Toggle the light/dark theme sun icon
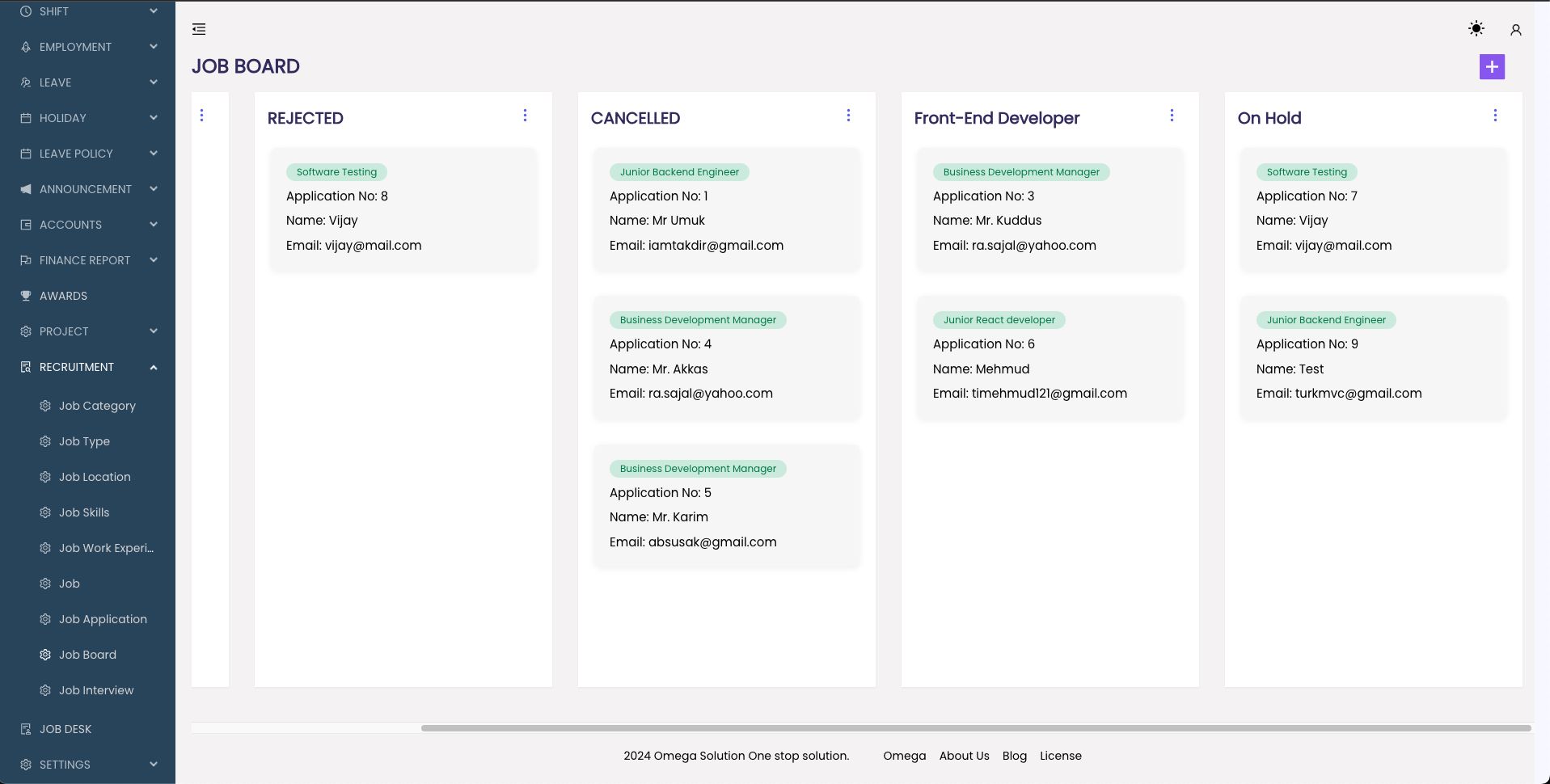The image size is (1550, 784). coord(1476,29)
